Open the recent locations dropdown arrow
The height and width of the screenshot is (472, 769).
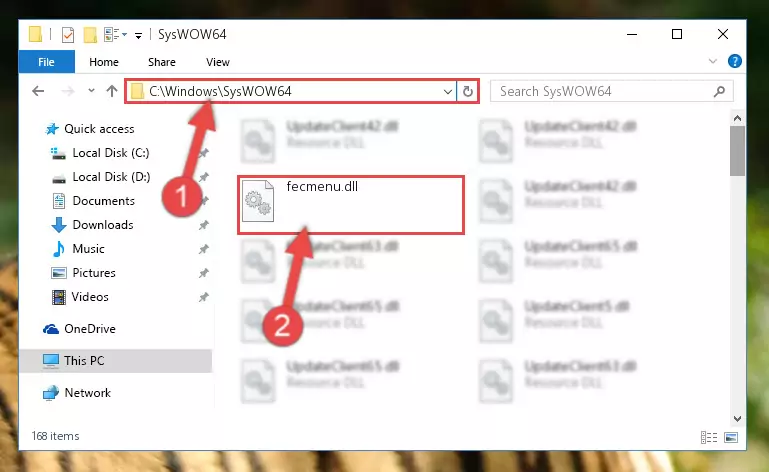[x=91, y=91]
